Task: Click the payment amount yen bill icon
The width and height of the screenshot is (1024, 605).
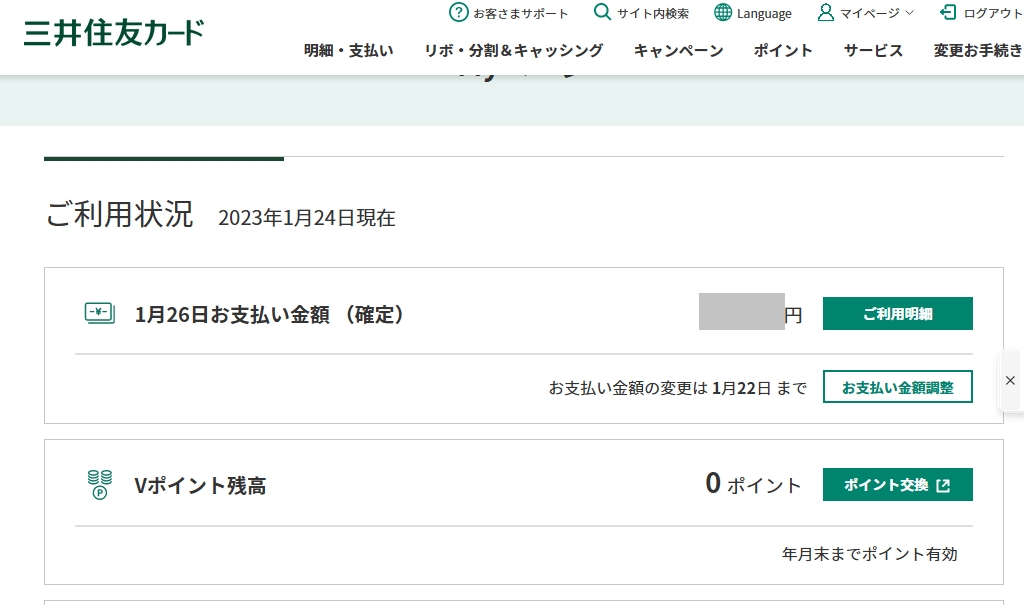Action: (99, 314)
